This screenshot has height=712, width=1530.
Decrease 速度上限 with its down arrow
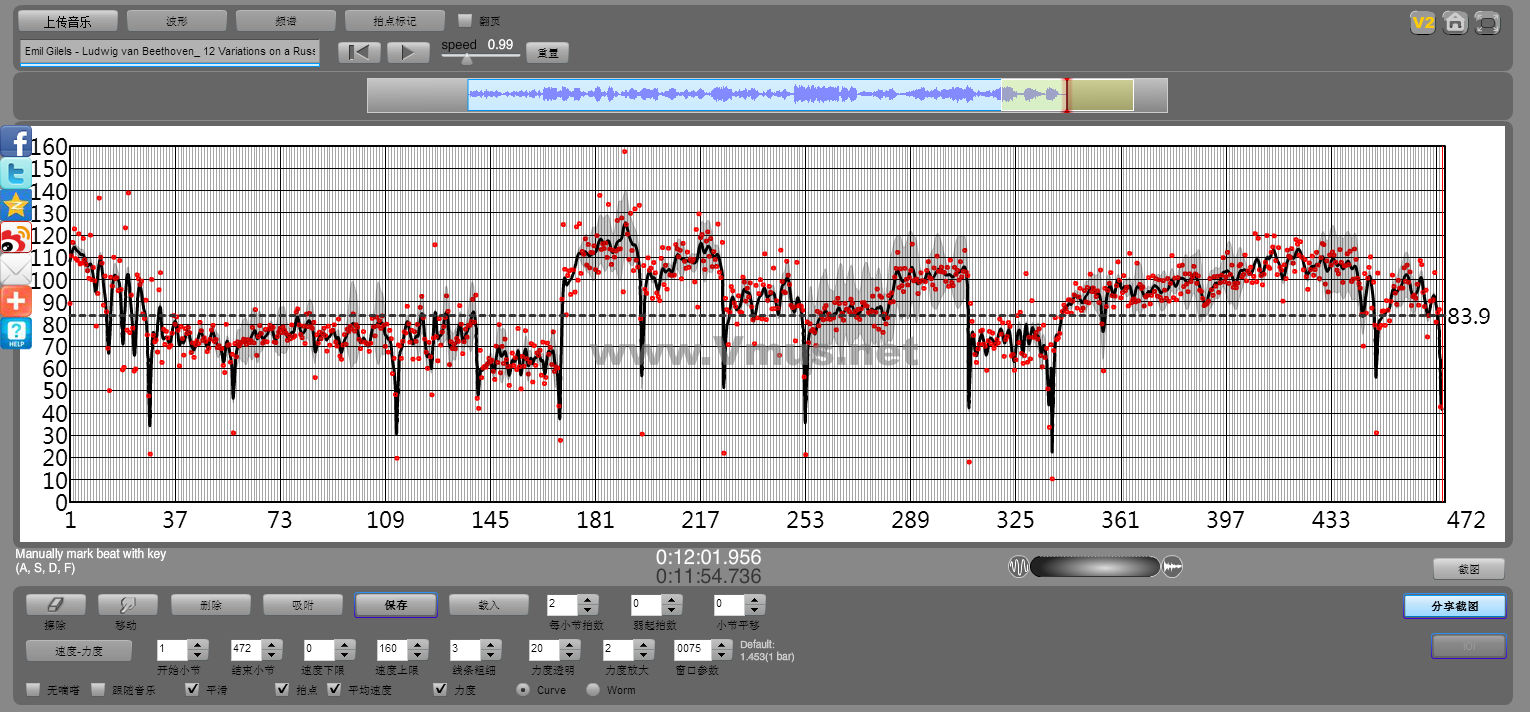pyautogui.click(x=420, y=655)
